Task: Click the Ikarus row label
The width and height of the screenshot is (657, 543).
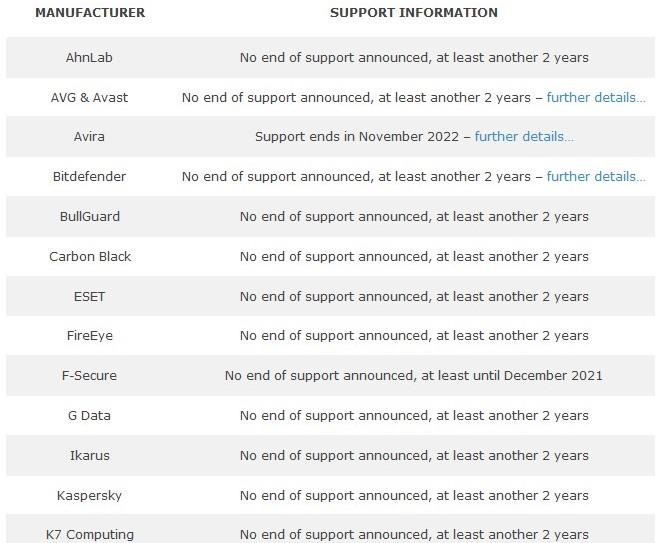Action: tap(90, 455)
